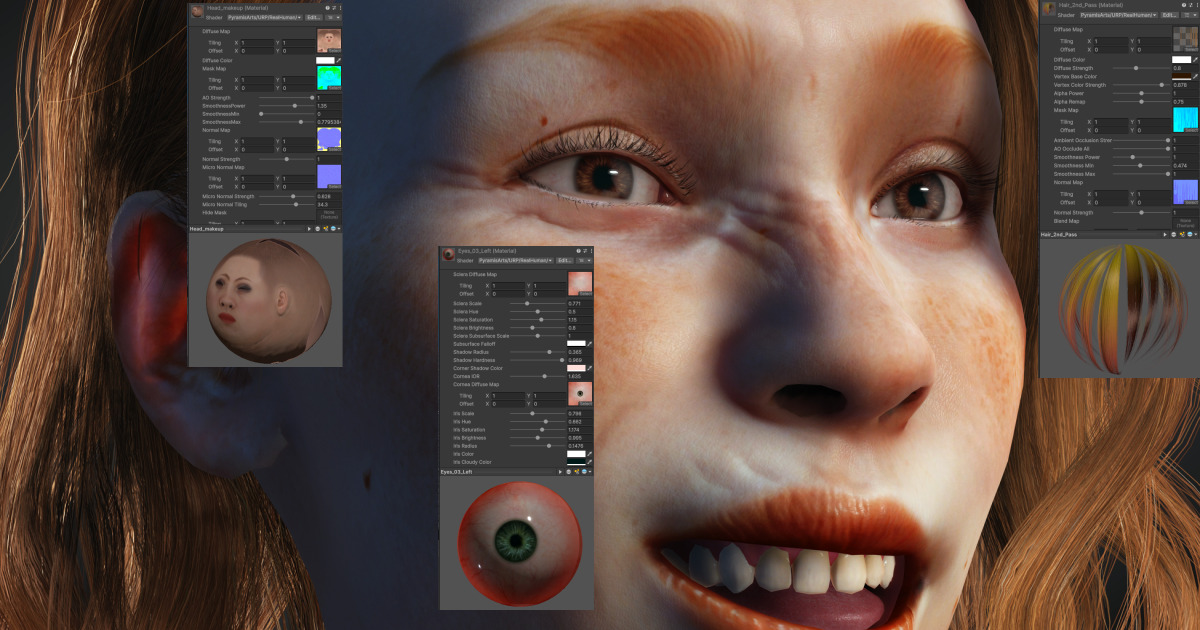Click the help icon on Head_makeup material header
The height and width of the screenshot is (630, 1200).
point(328,7)
